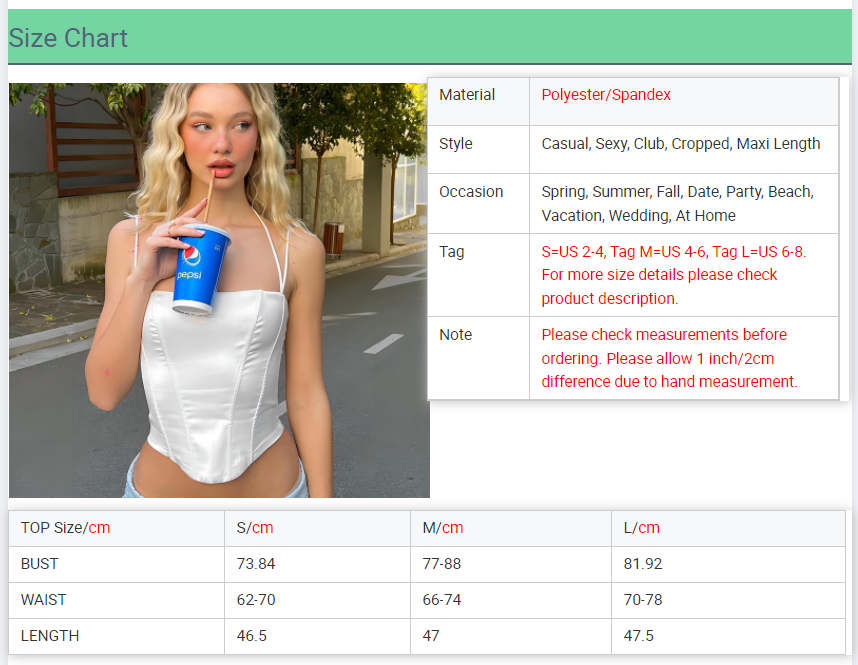858x665 pixels.
Task: Select the M/cm column header
Action: click(443, 528)
